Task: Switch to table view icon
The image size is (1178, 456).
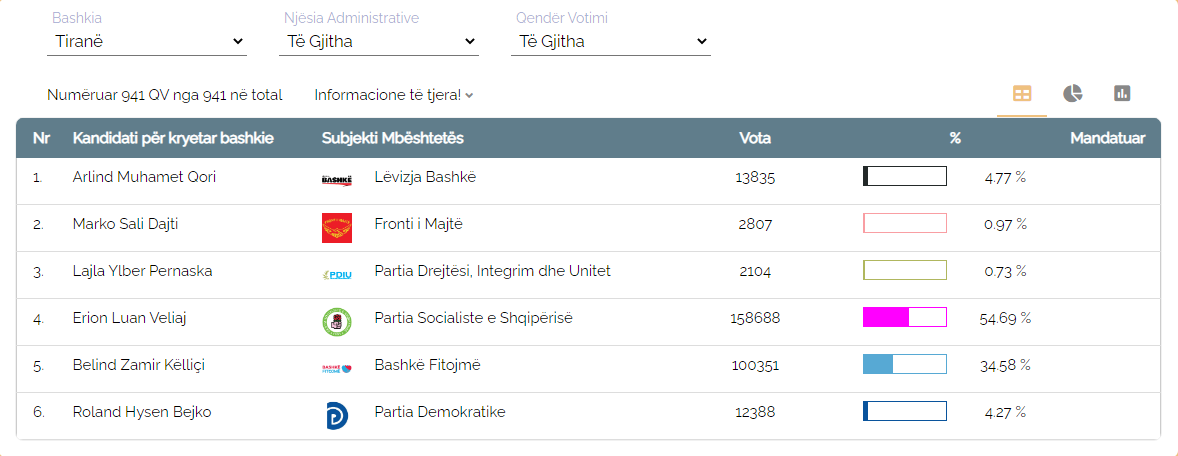Action: point(1022,94)
